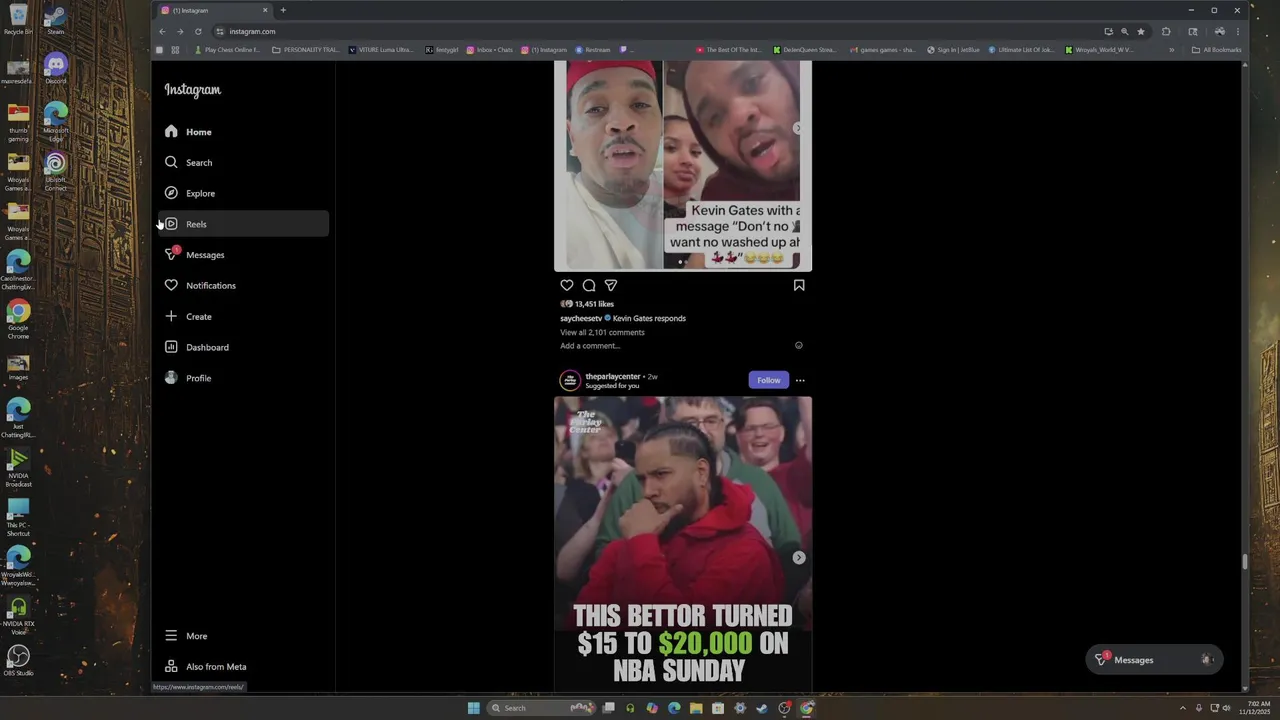1280x720 pixels.
Task: Bookmark this page with the star icon
Action: click(x=1141, y=31)
